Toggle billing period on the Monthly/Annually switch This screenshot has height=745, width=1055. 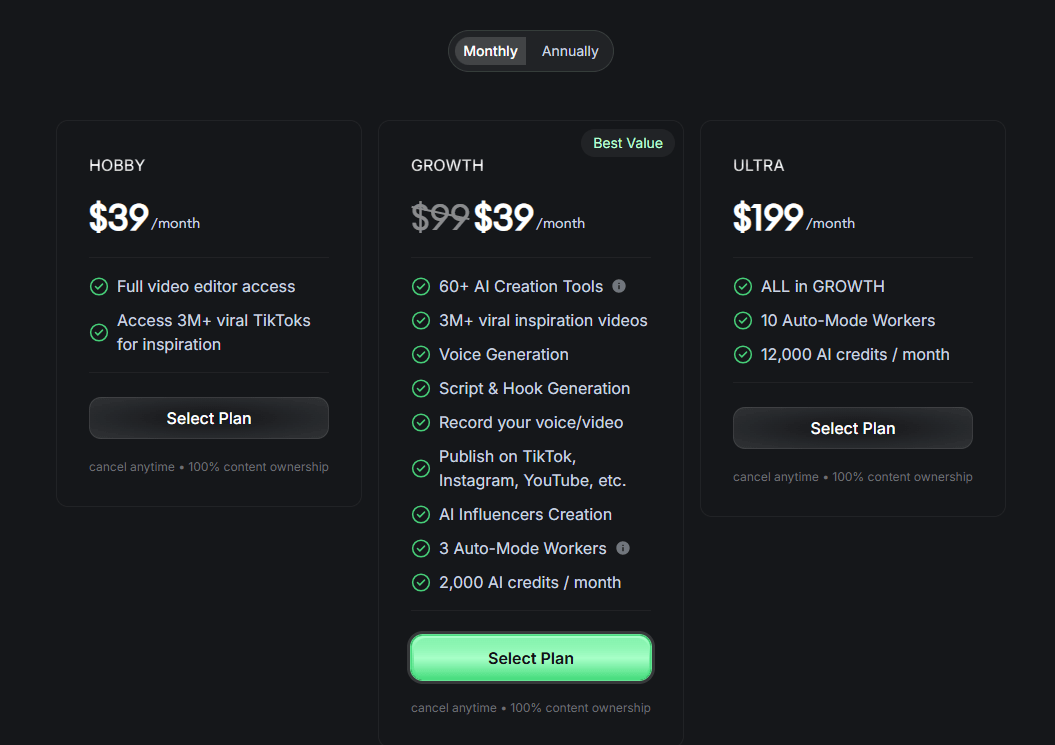[530, 50]
